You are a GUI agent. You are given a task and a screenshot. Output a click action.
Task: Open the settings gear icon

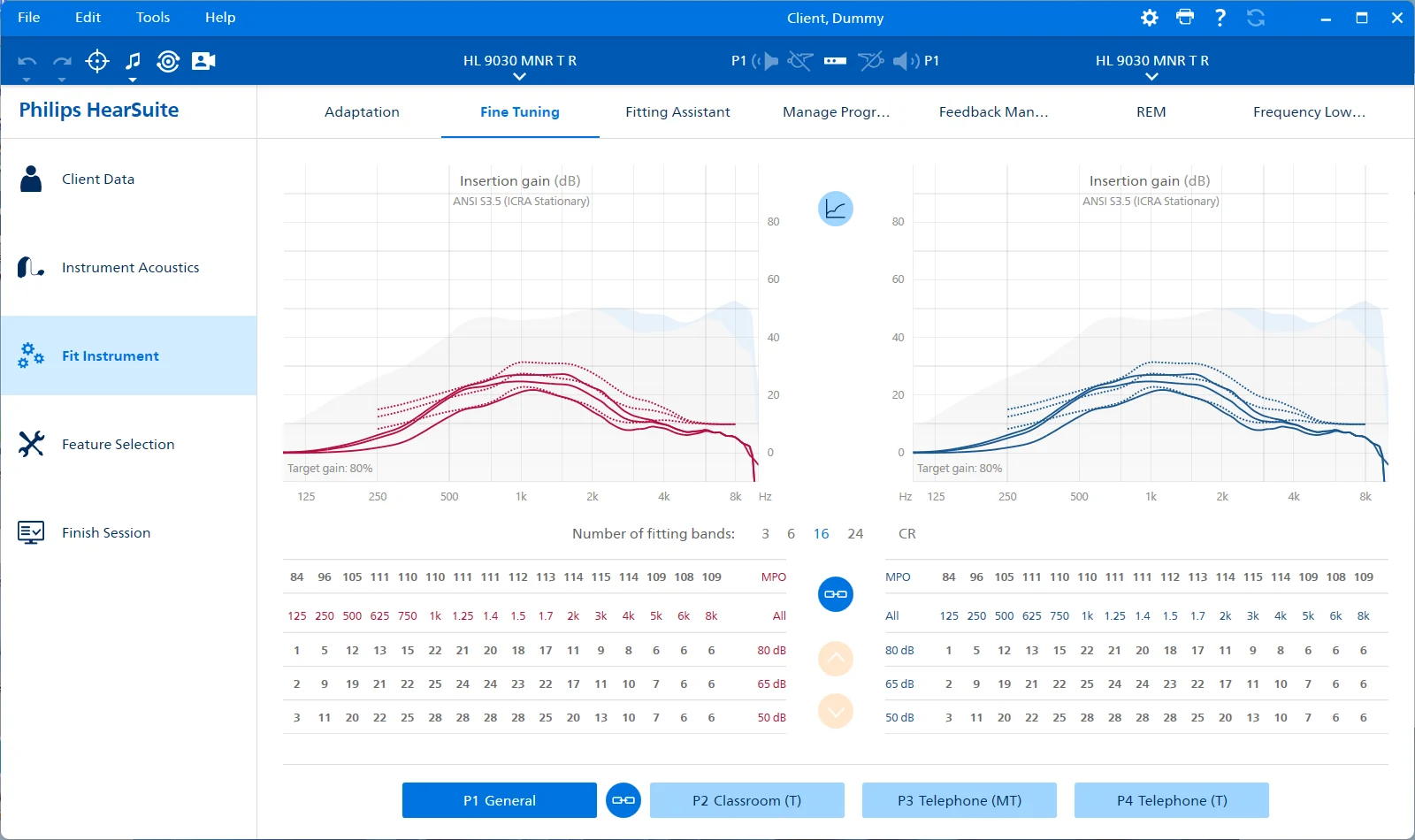click(x=1150, y=18)
